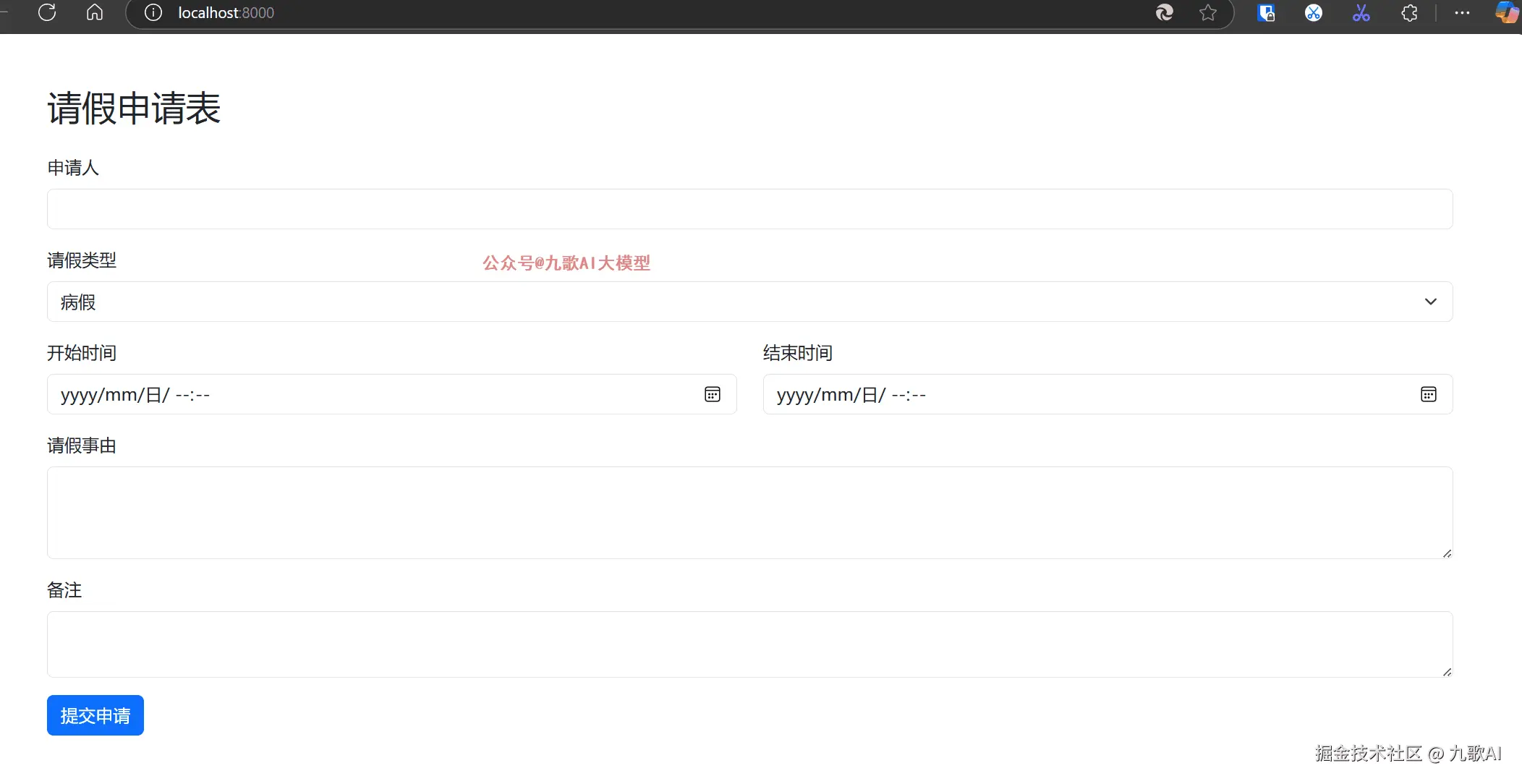Click the browser refresh icon
The image size is (1522, 784).
(47, 12)
